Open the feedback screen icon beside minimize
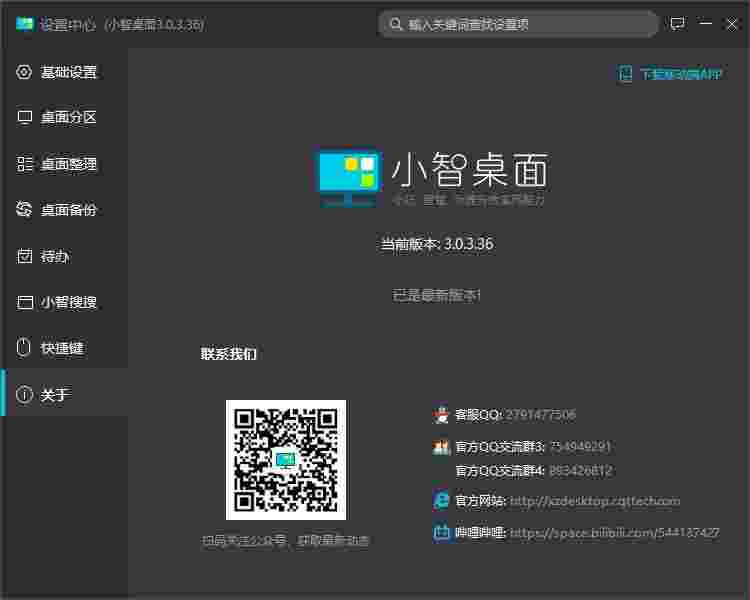This screenshot has width=750, height=600. tap(678, 23)
